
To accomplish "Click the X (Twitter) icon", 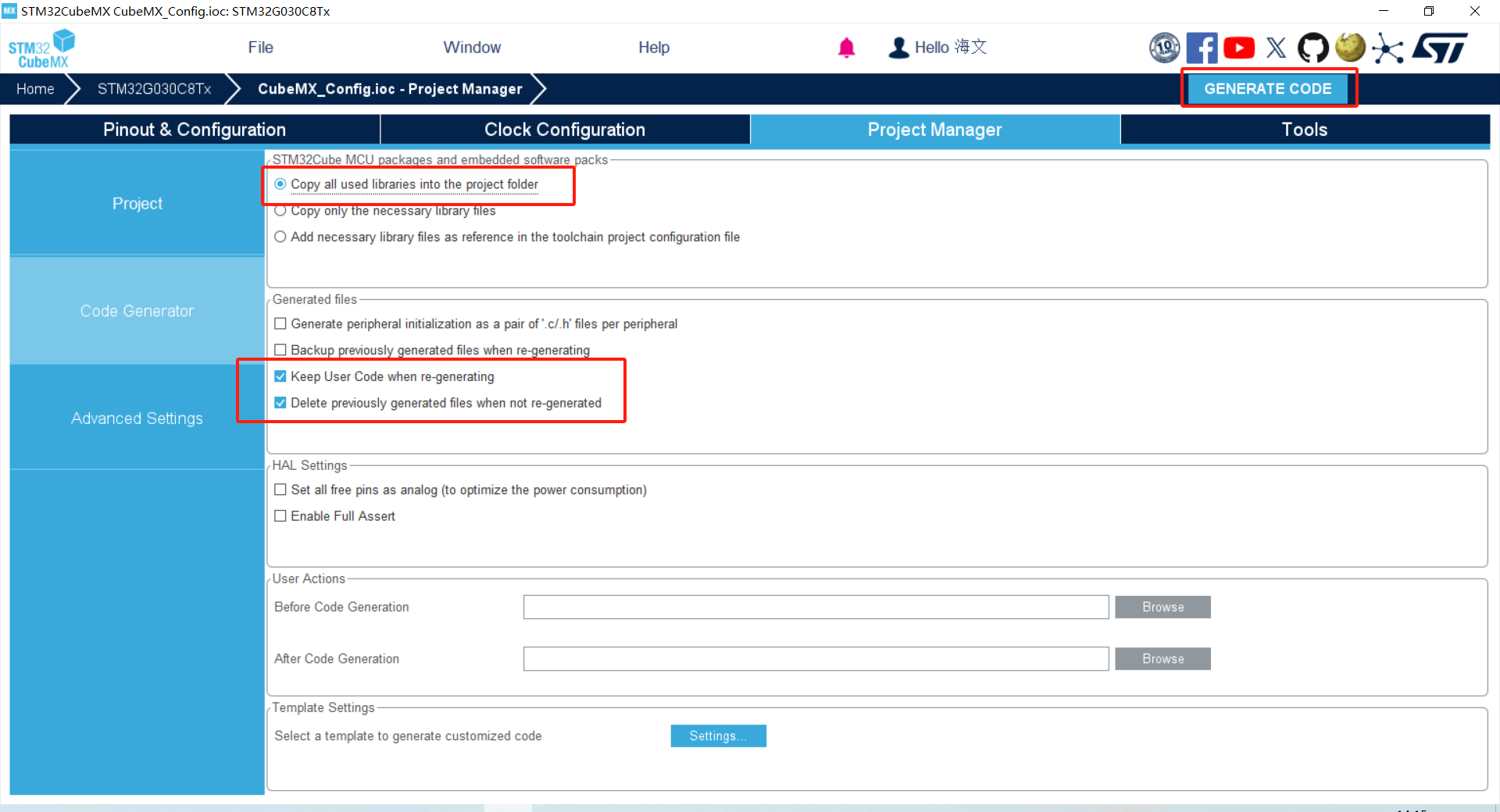I will click(1276, 48).
